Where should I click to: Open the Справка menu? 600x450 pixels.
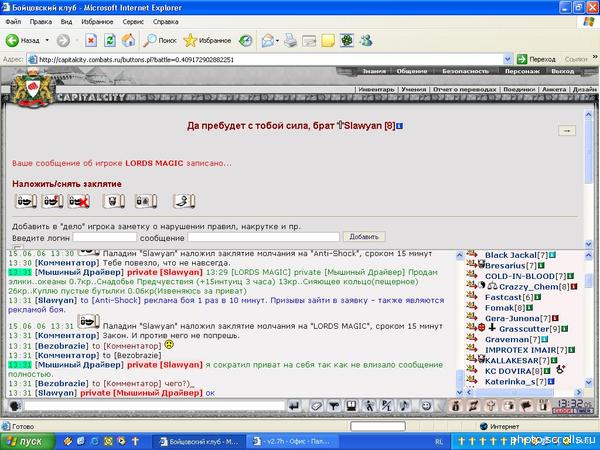click(x=166, y=22)
